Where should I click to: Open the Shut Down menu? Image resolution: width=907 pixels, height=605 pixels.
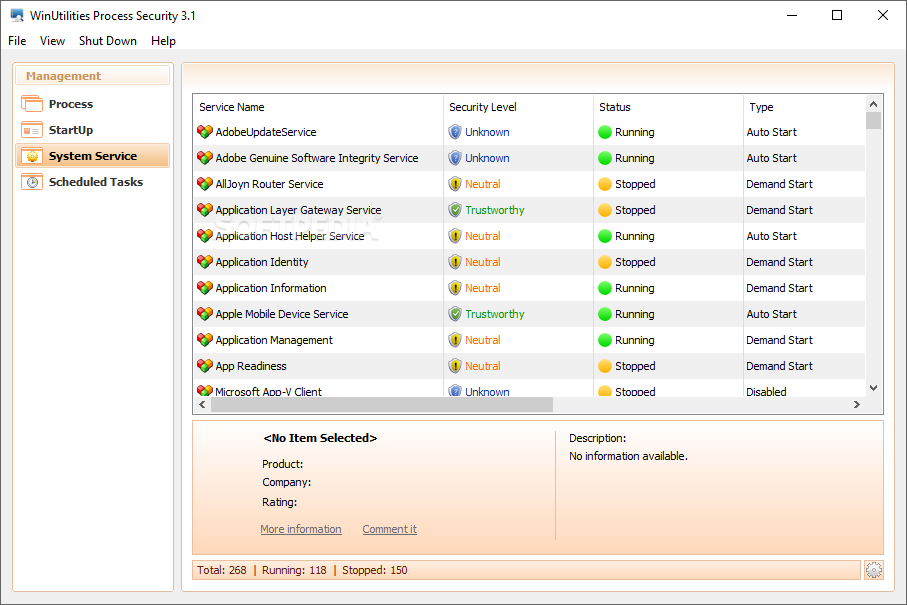click(108, 41)
